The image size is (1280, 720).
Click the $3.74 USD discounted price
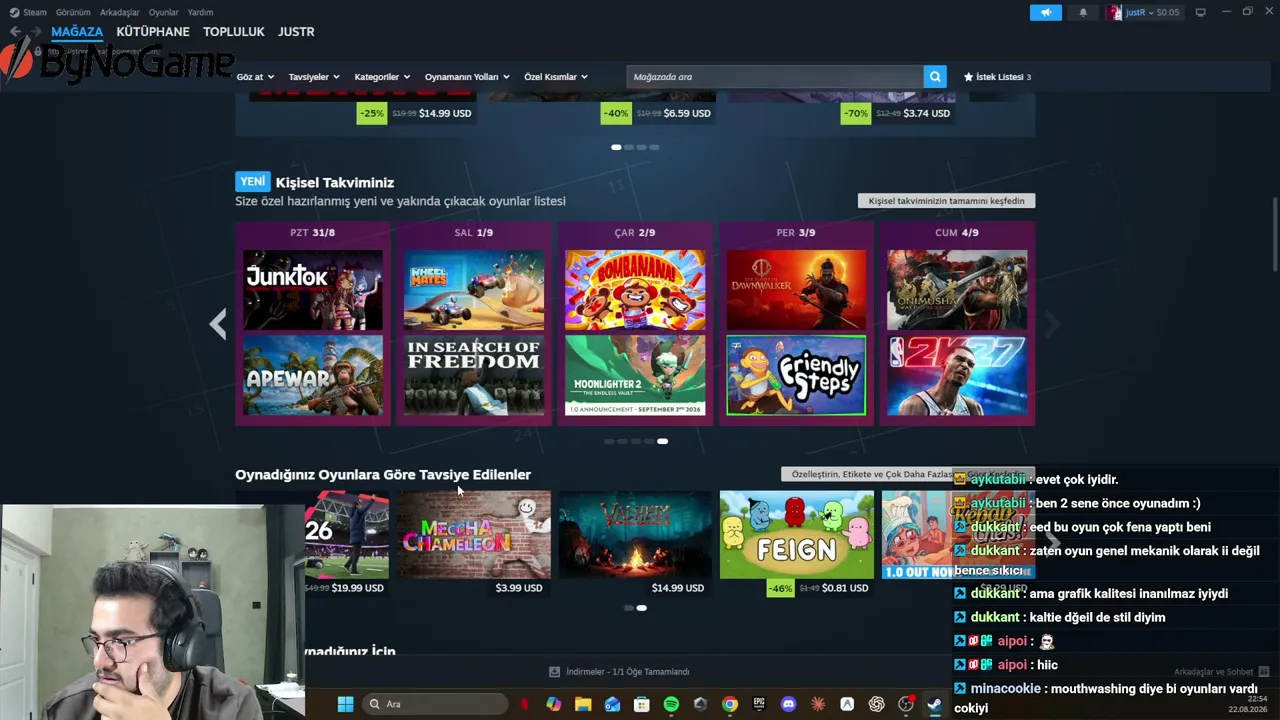coord(927,113)
